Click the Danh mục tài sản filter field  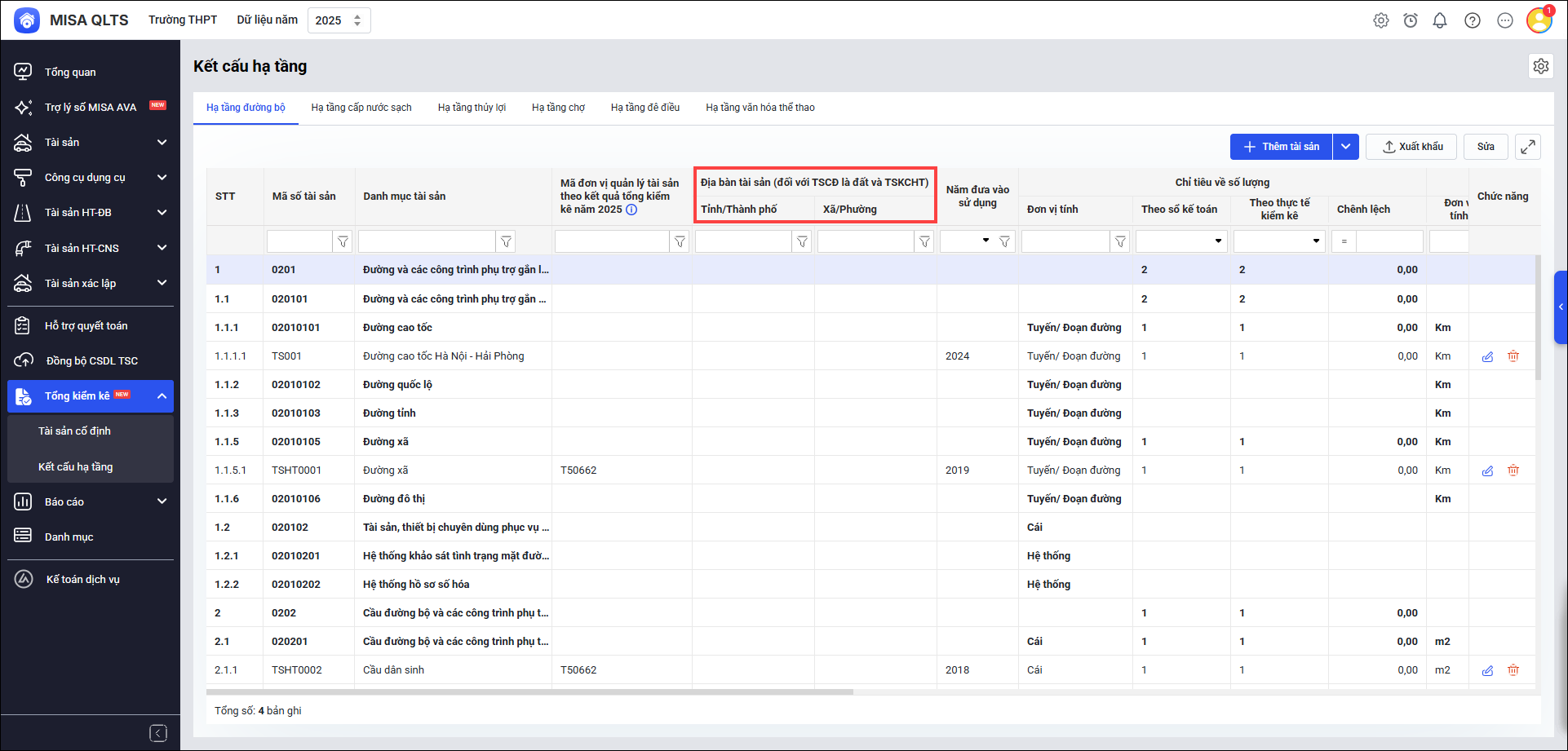[x=427, y=241]
